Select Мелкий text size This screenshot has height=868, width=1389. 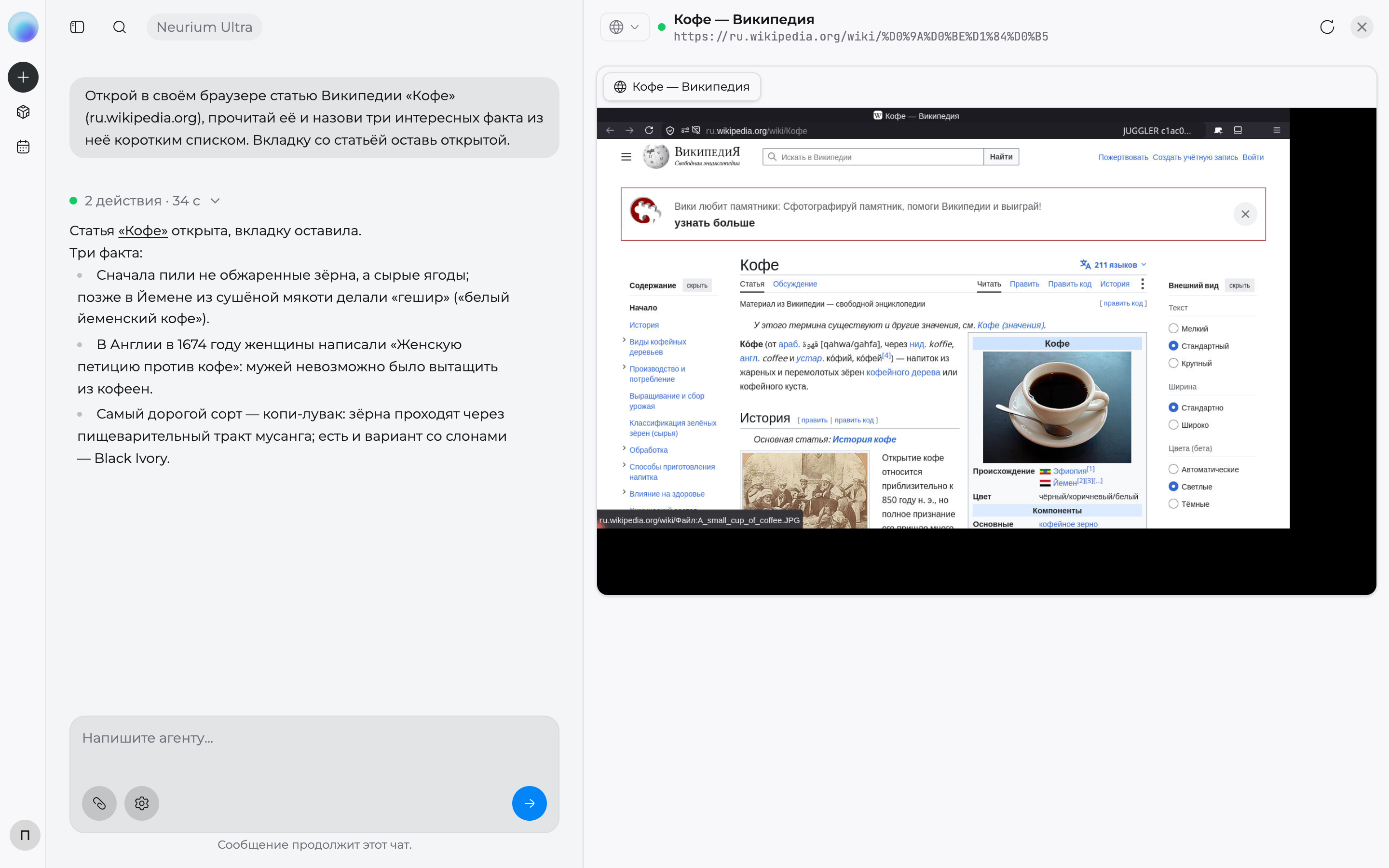coord(1173,328)
